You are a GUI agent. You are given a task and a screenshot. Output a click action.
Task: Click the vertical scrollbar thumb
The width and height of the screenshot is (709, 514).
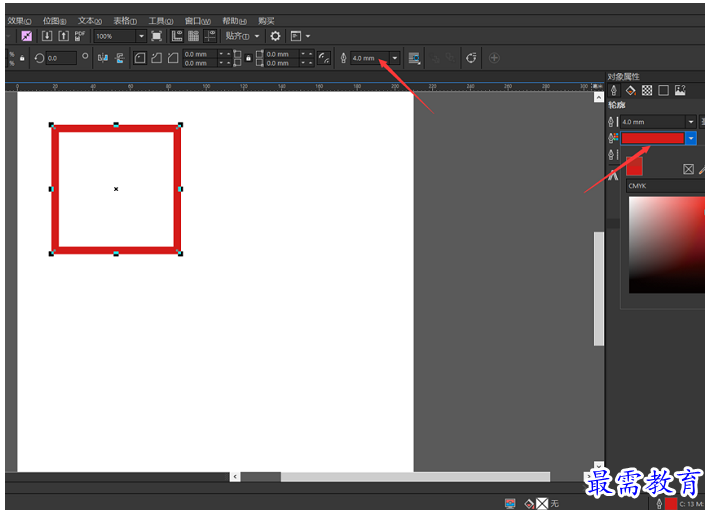[x=599, y=289]
